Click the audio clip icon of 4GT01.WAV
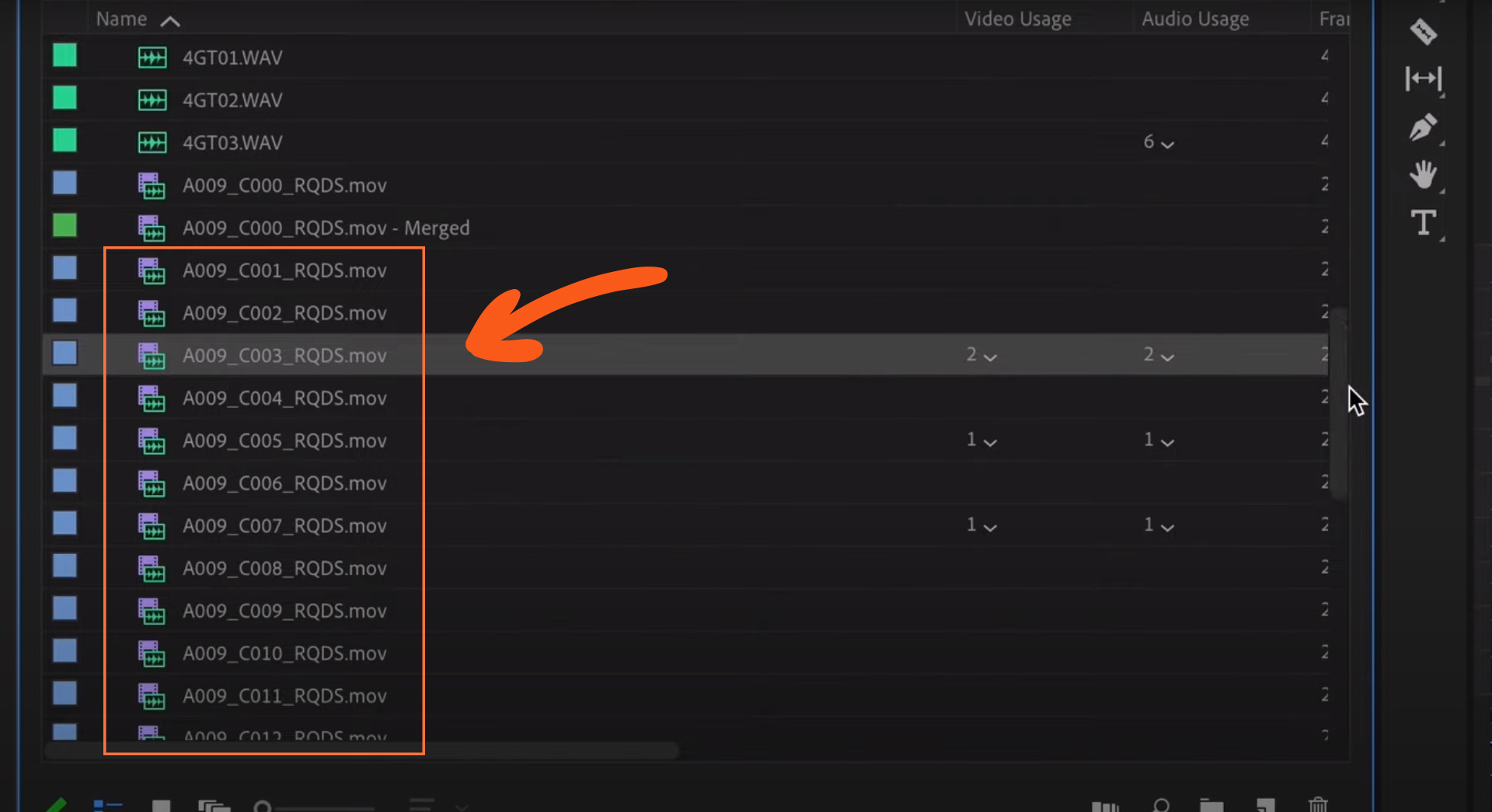Screen dimensions: 1492x812 152,58
